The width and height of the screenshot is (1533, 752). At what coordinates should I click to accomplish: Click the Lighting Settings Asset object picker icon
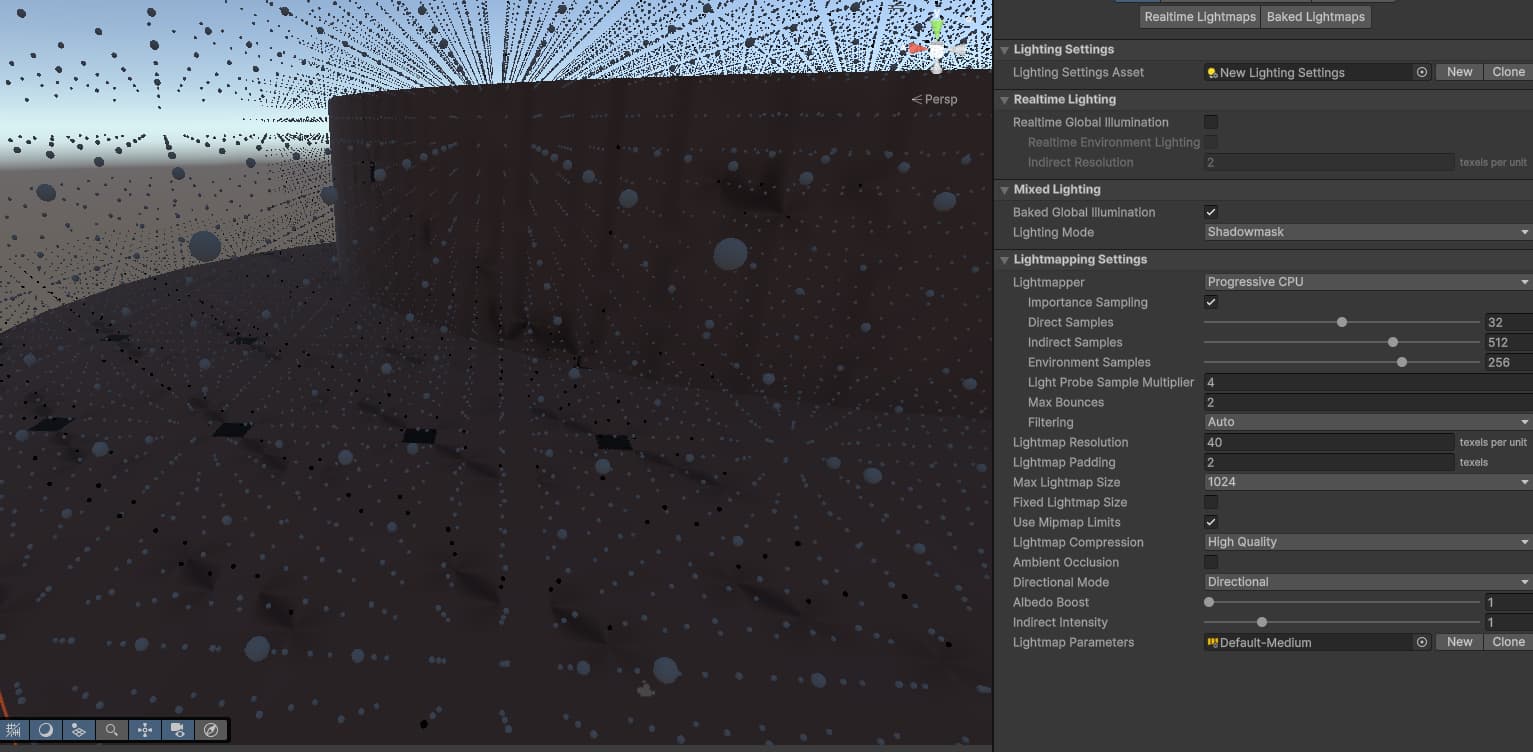tap(1422, 72)
